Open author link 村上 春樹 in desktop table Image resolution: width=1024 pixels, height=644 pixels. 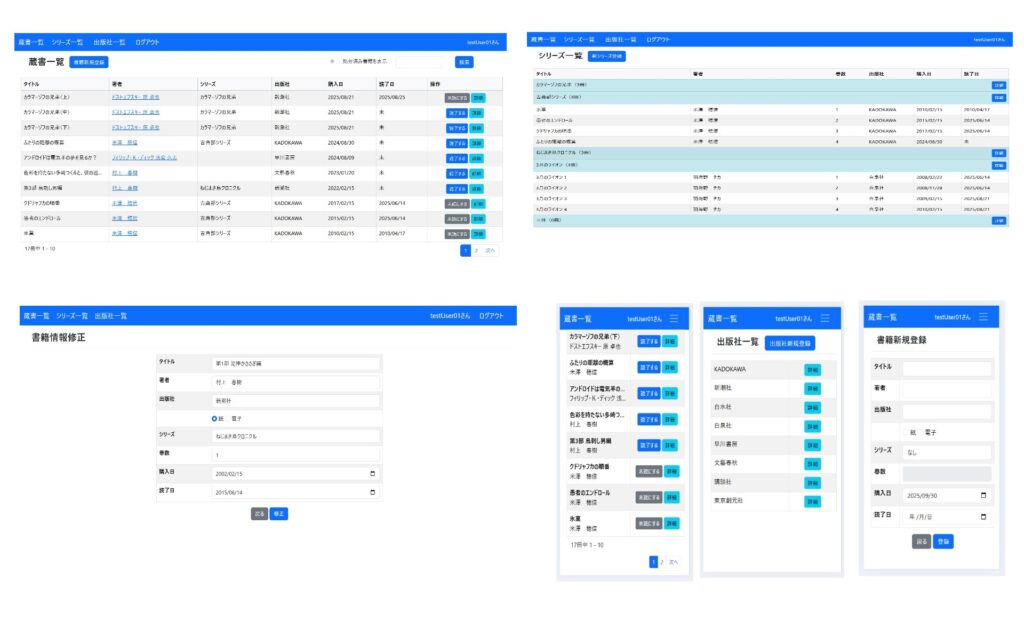[124, 173]
